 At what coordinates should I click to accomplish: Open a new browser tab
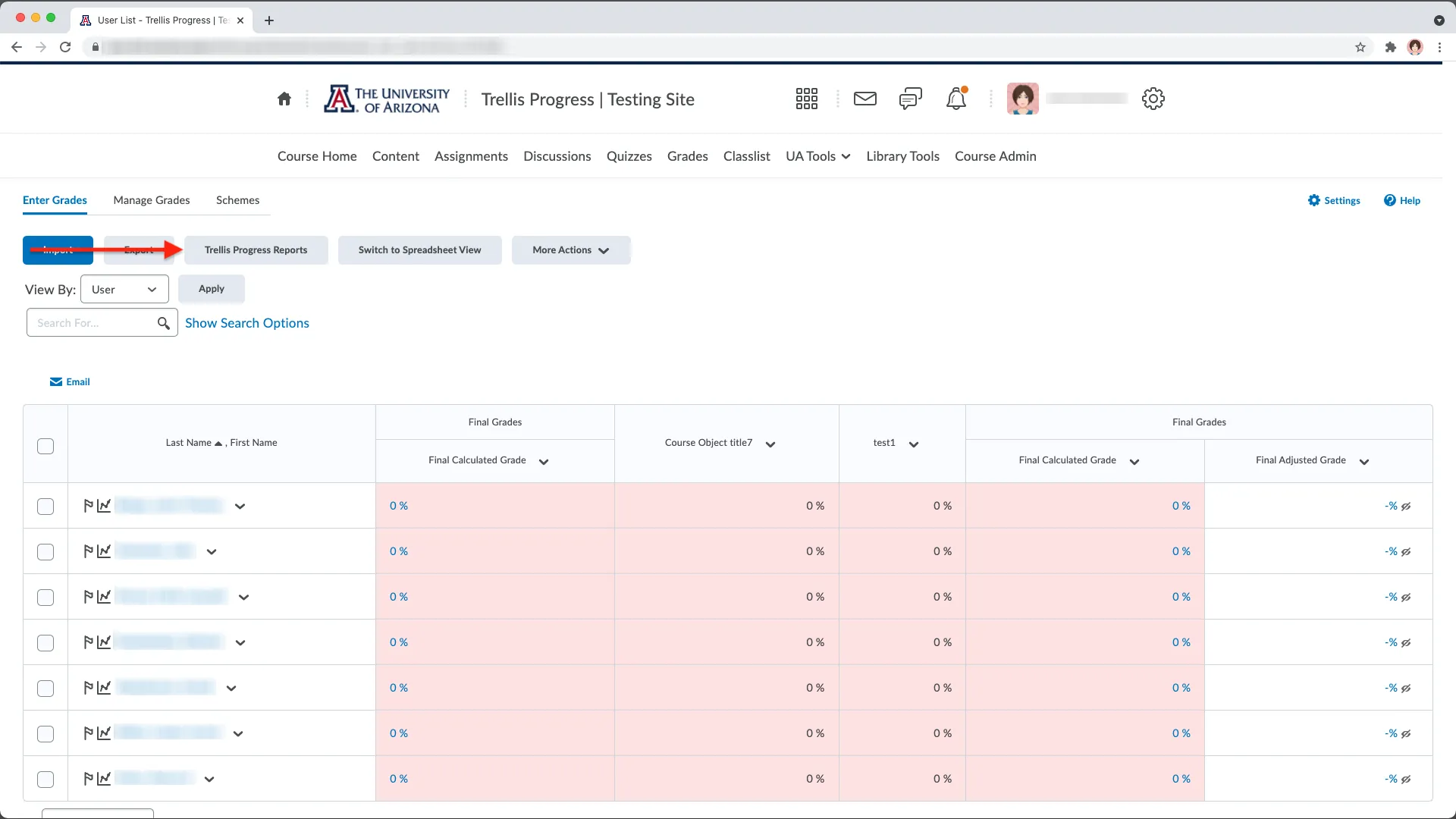point(269,20)
